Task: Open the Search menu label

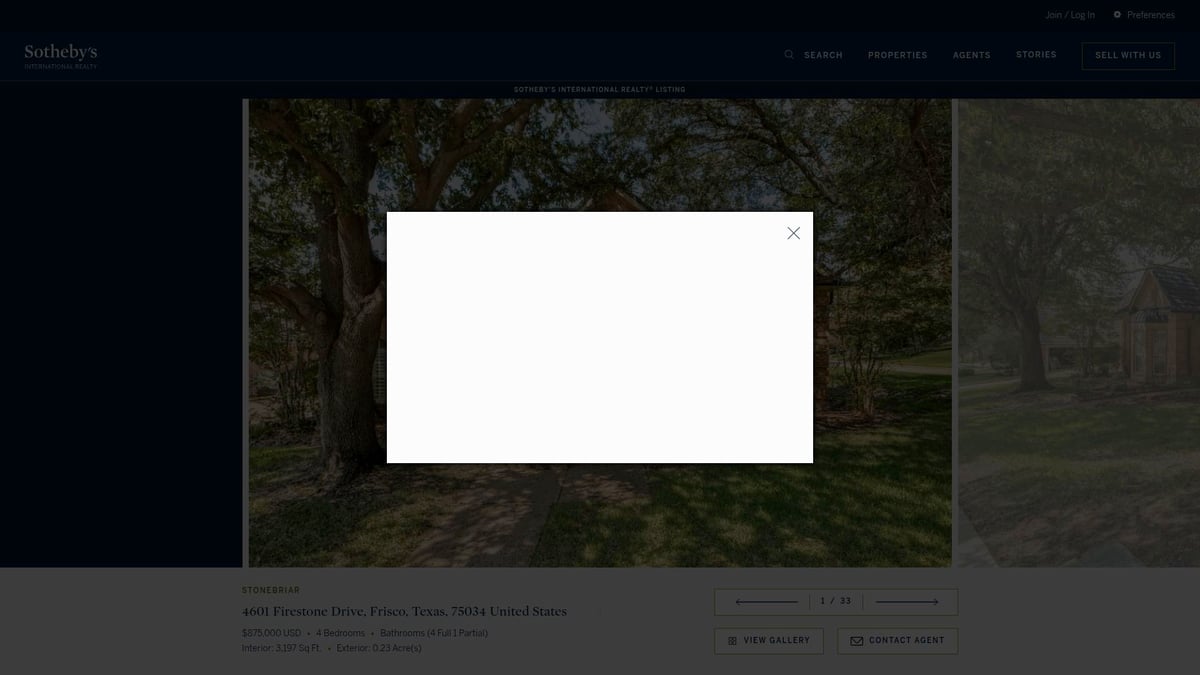Action: pos(823,55)
